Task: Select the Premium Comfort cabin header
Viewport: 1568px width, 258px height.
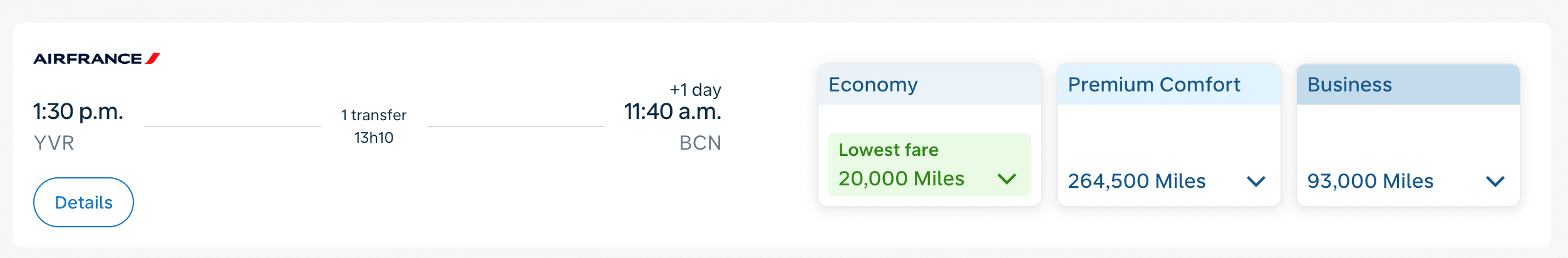Action: [1153, 85]
